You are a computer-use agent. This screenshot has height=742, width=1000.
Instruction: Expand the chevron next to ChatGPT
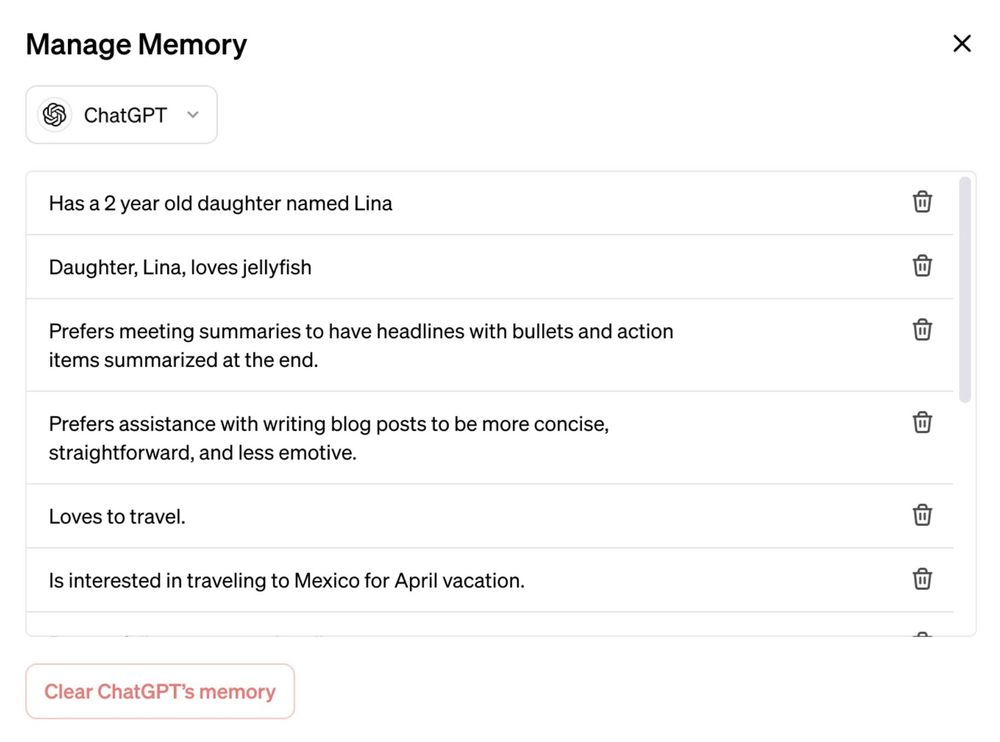click(x=193, y=115)
